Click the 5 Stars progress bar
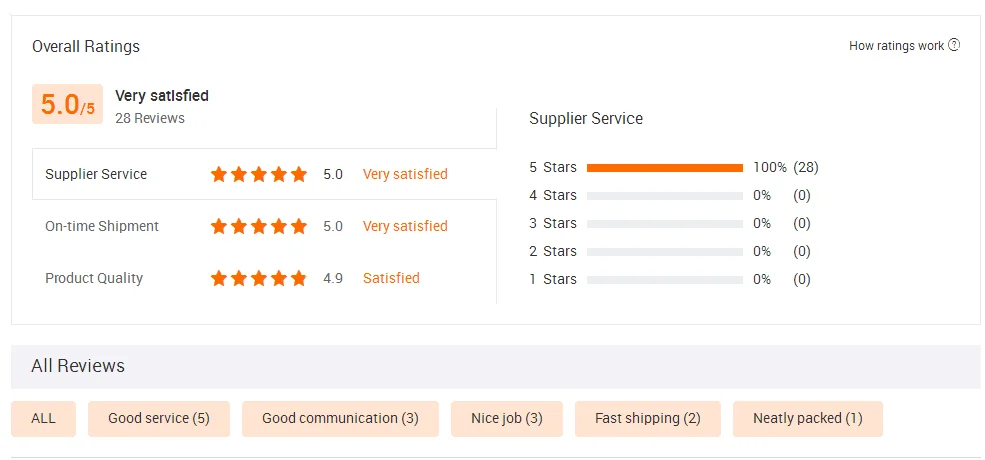 (665, 168)
